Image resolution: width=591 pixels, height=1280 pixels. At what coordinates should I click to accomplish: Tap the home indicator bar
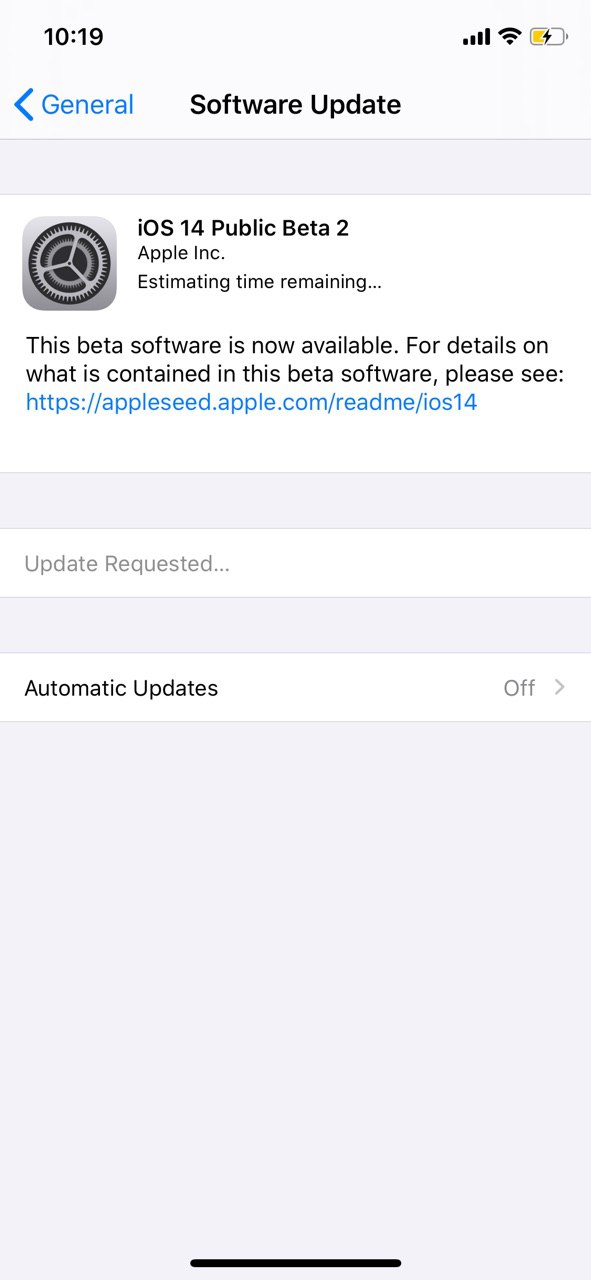[x=296, y=1263]
